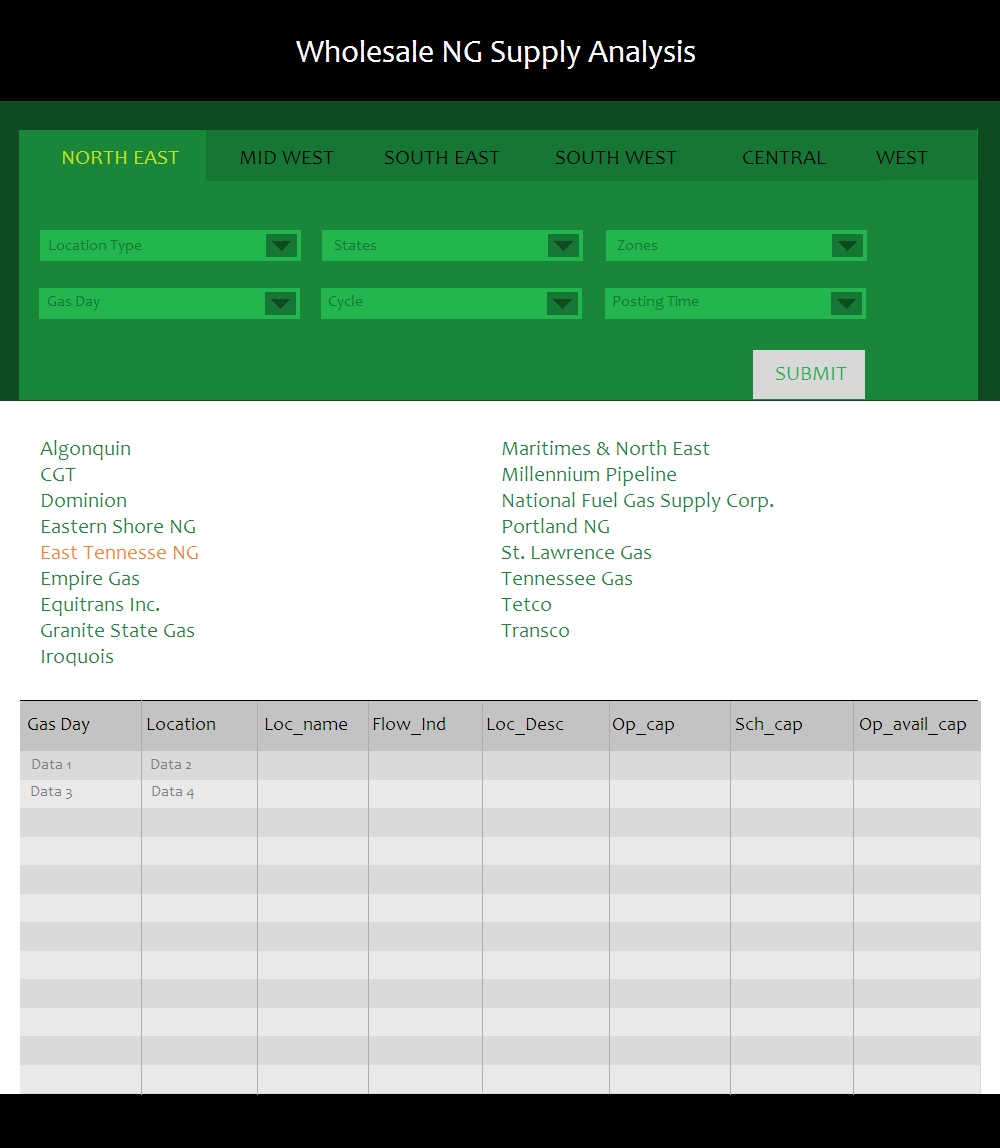
Task: Open the MID WEST region tab
Action: [286, 157]
